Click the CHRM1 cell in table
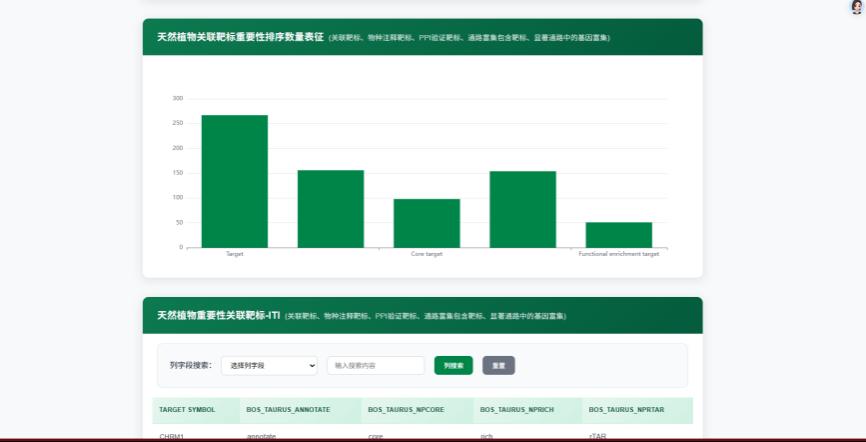866x442 pixels. [173, 436]
